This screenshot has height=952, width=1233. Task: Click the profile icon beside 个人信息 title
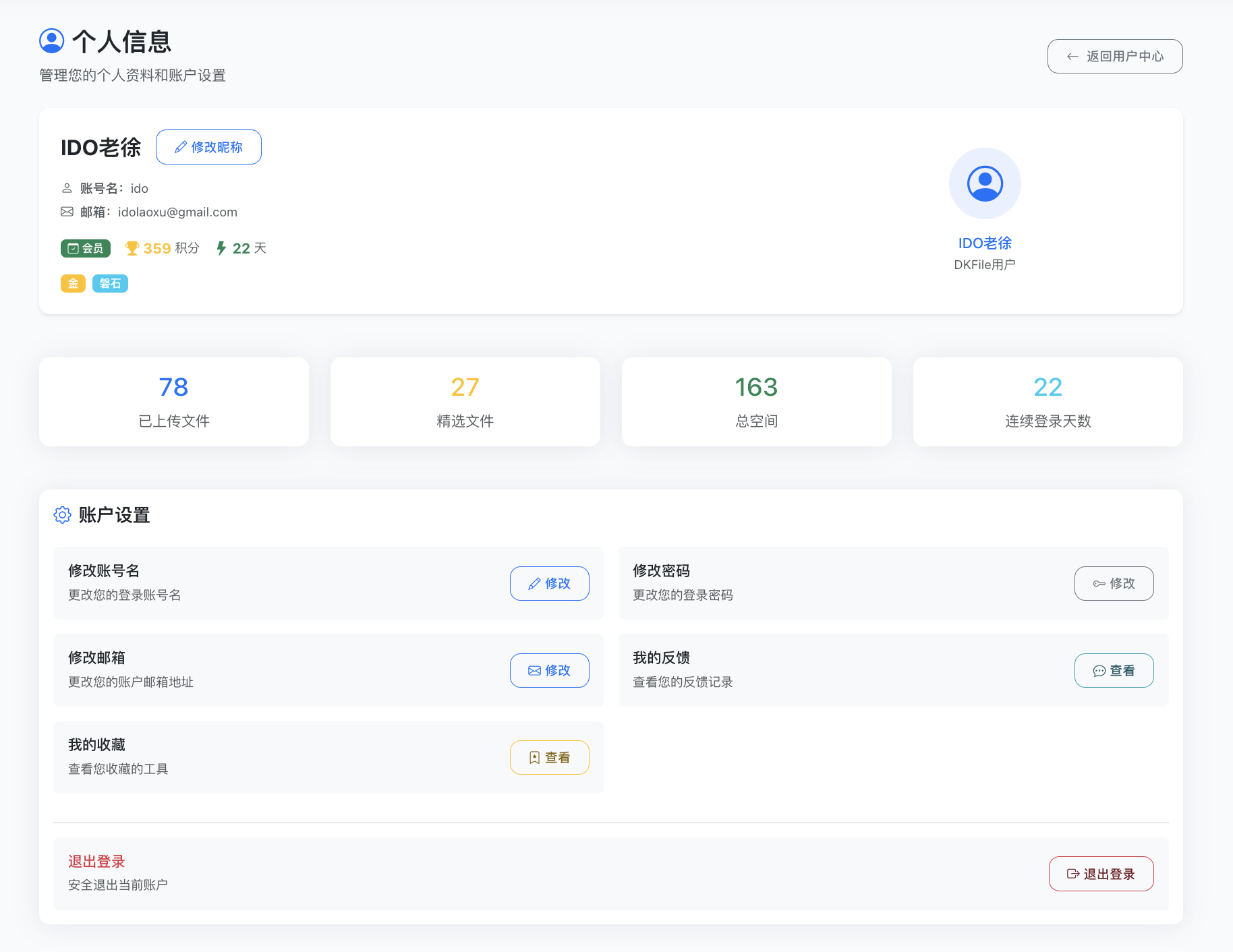click(52, 41)
